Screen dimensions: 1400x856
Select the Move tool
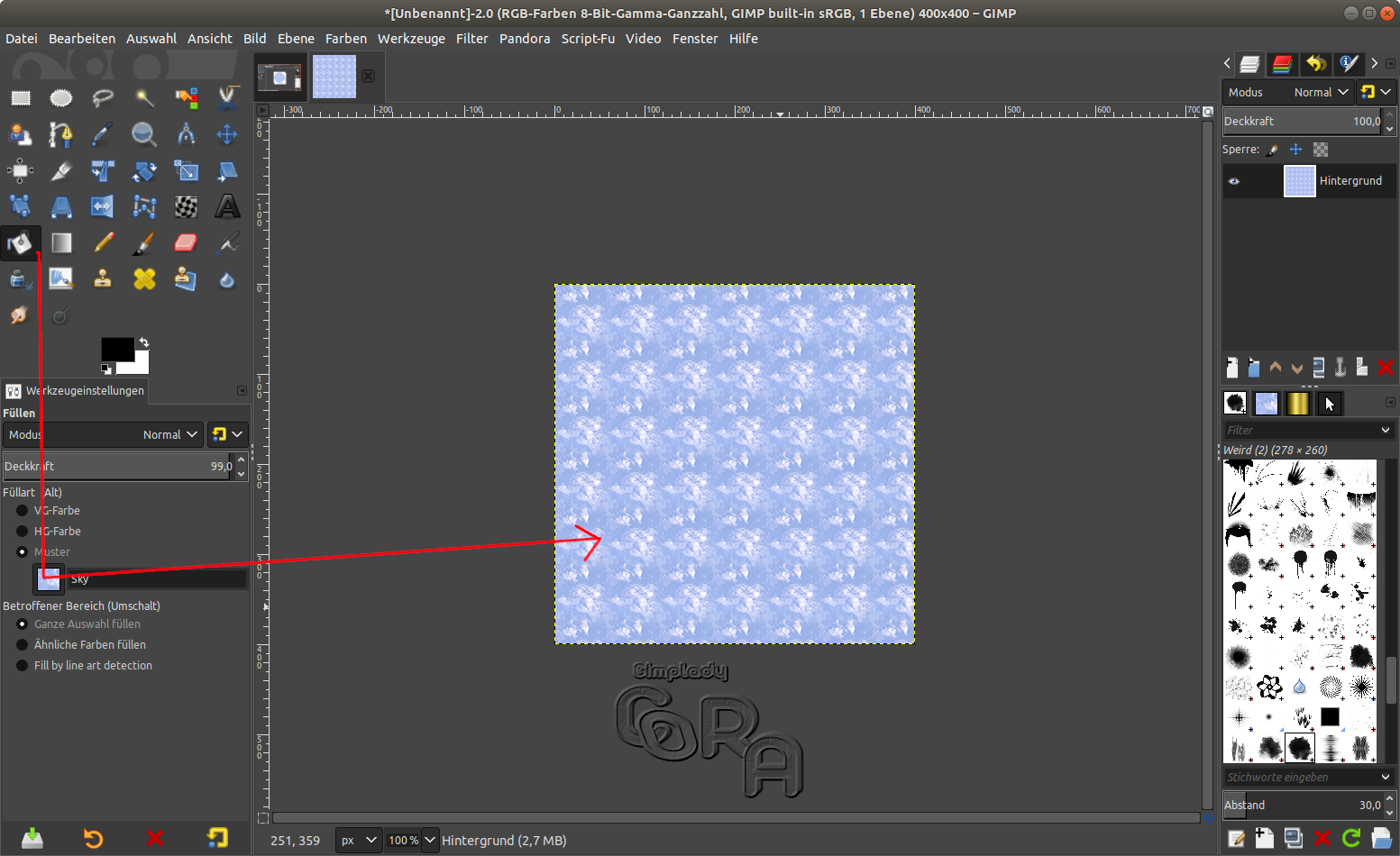point(226,134)
